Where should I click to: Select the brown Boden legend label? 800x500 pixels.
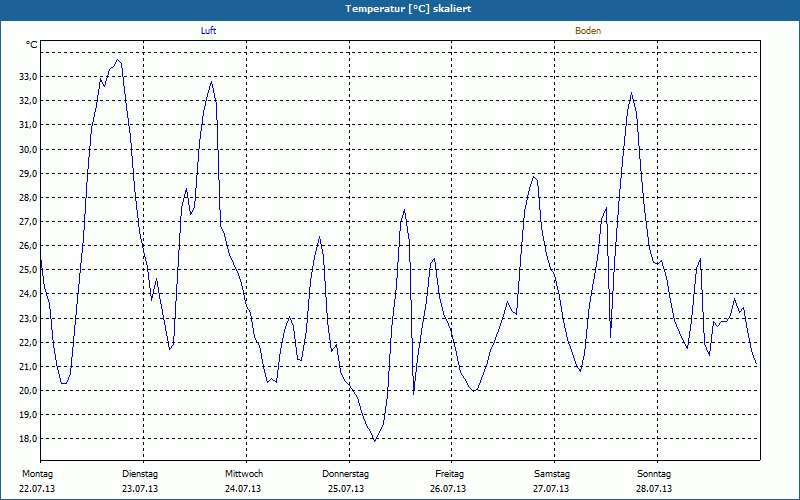(x=588, y=31)
